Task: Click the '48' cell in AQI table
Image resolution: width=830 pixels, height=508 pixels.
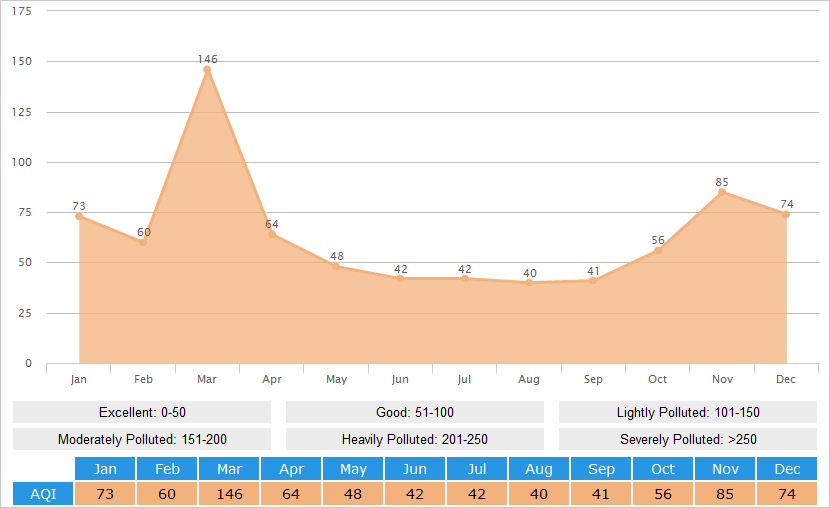Action: (353, 494)
